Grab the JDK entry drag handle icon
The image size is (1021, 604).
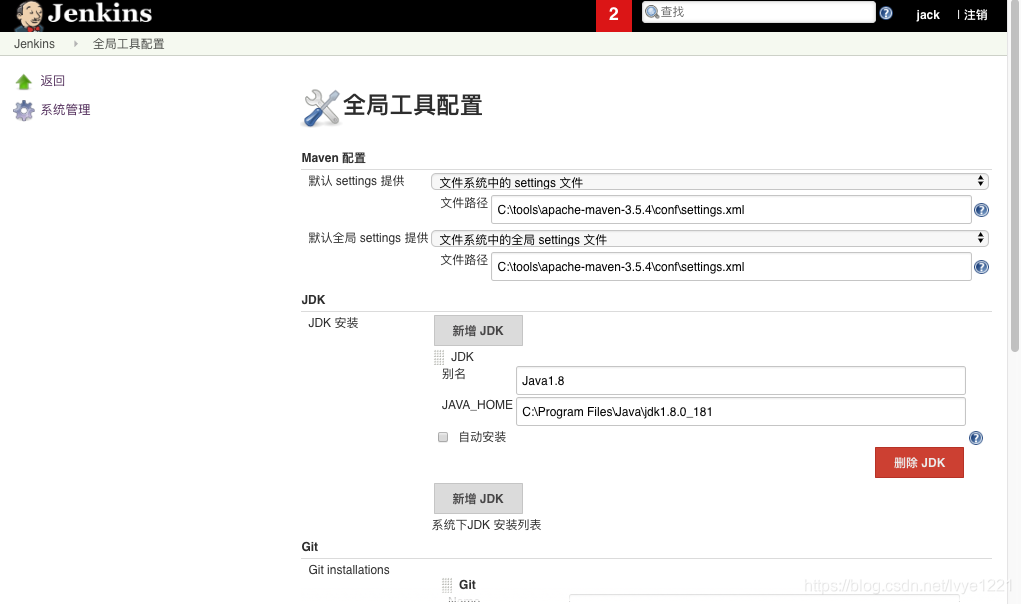click(x=439, y=357)
